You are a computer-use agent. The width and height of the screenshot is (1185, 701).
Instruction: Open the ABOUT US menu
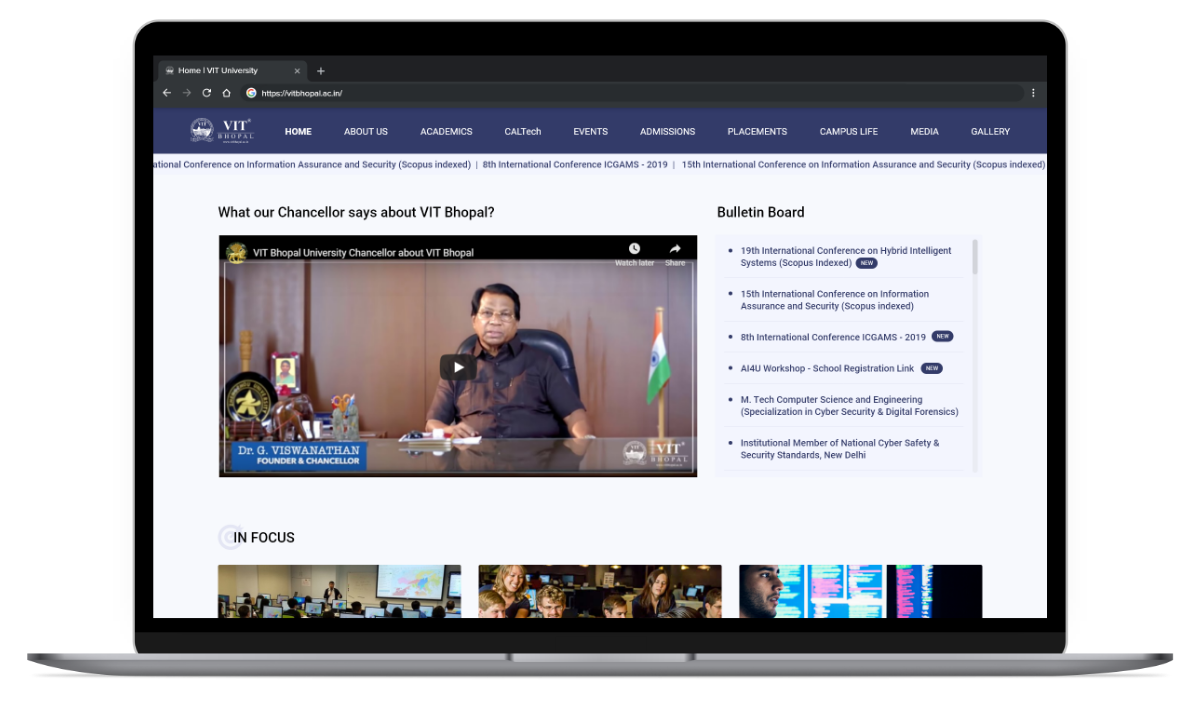tap(366, 131)
